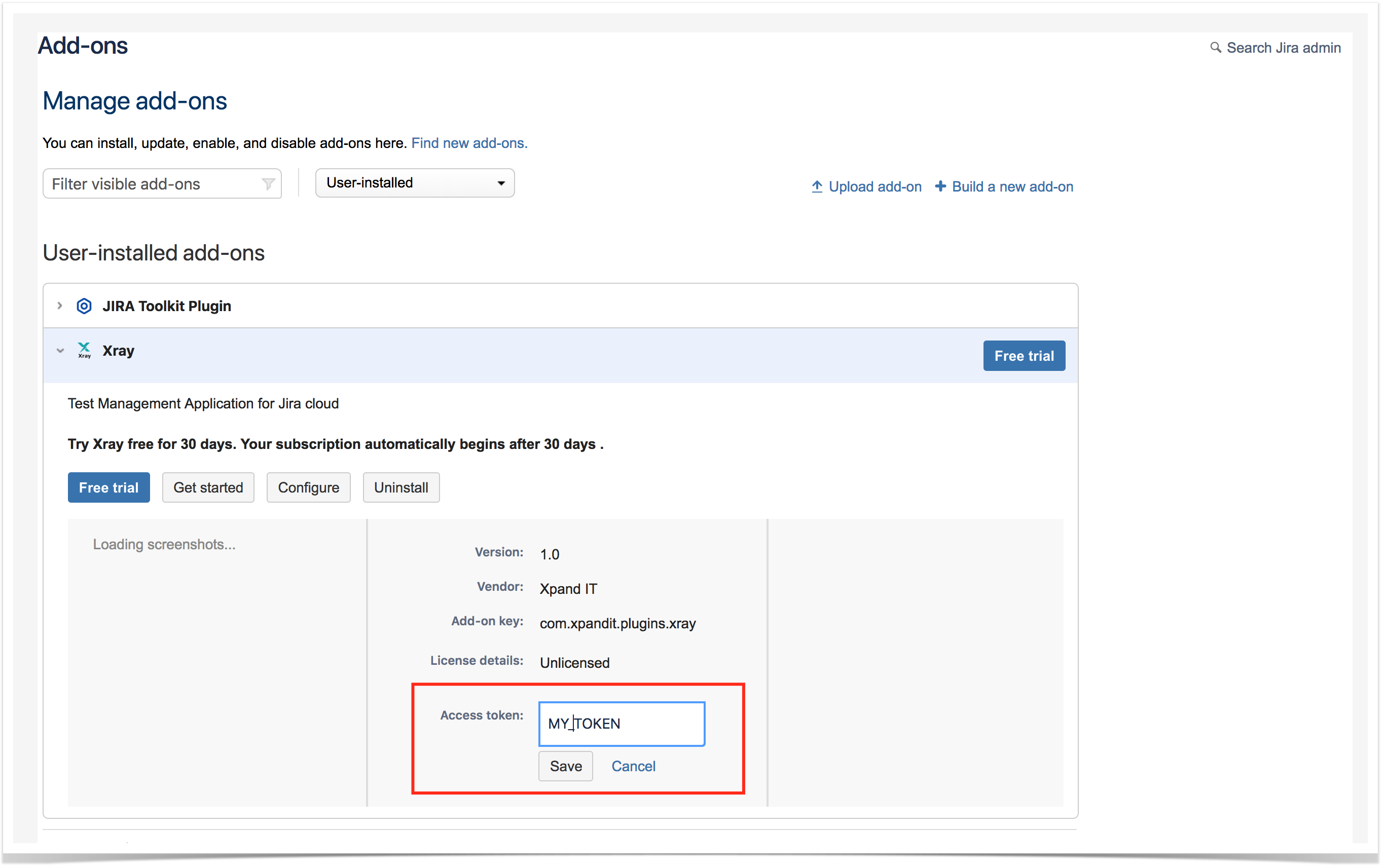Screen dimensions: 1385x868
Task: Uninstall the Xray add-on
Action: pyautogui.click(x=401, y=487)
